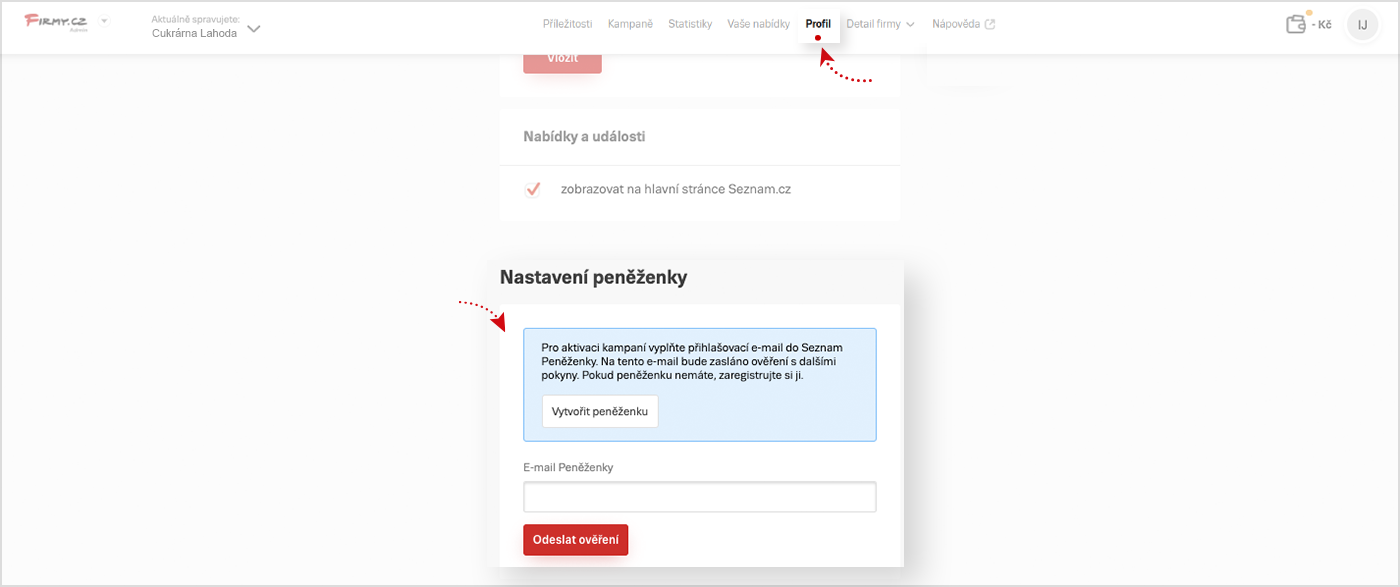Expand the Cukrárna Lahoda company switcher
Image resolution: width=1400 pixels, height=587 pixels.
[254, 29]
